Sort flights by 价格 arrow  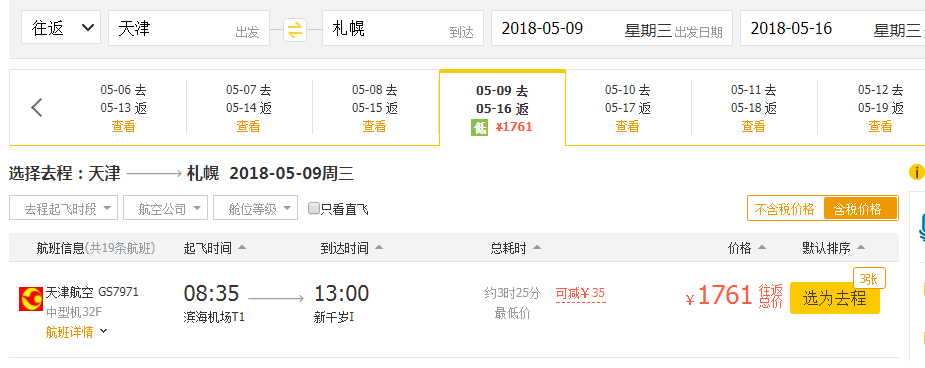tap(762, 248)
